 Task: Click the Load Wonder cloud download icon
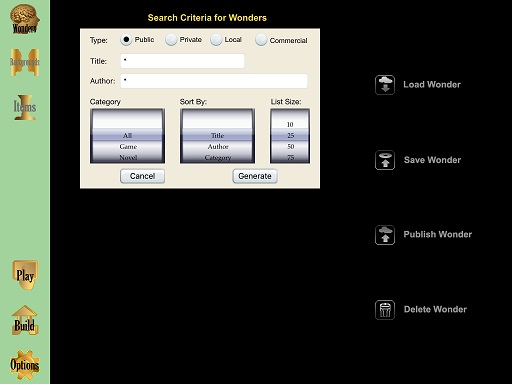385,85
